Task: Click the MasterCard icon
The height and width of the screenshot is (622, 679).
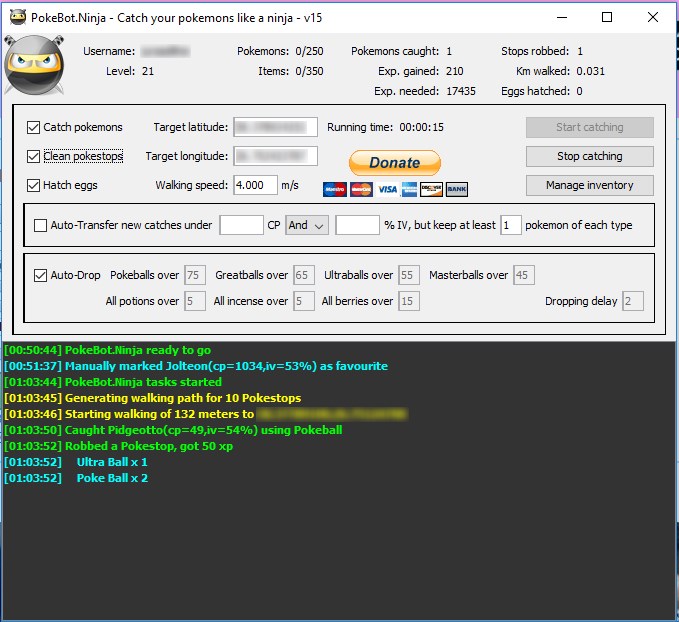Action: click(x=360, y=189)
